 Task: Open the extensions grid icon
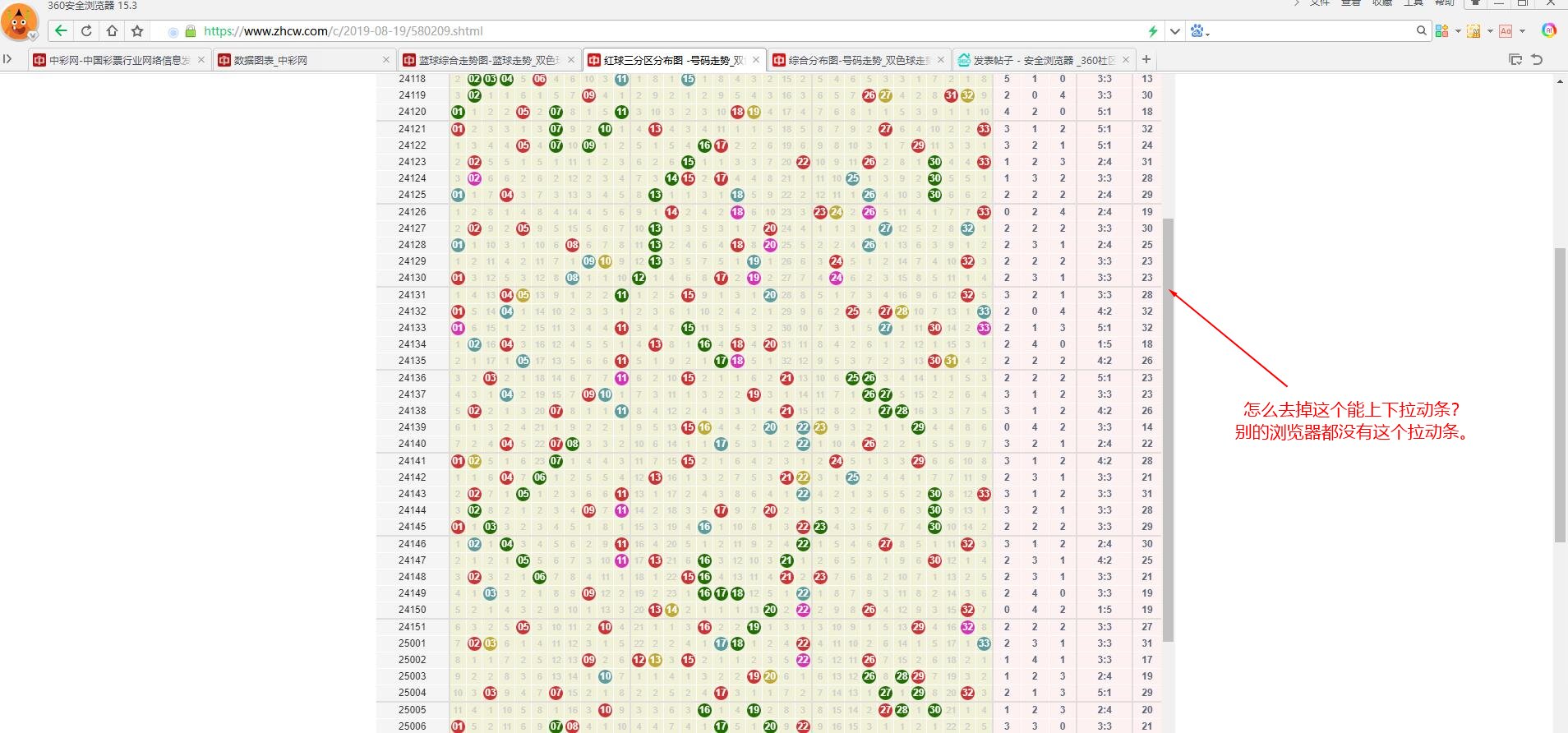pos(1441,31)
